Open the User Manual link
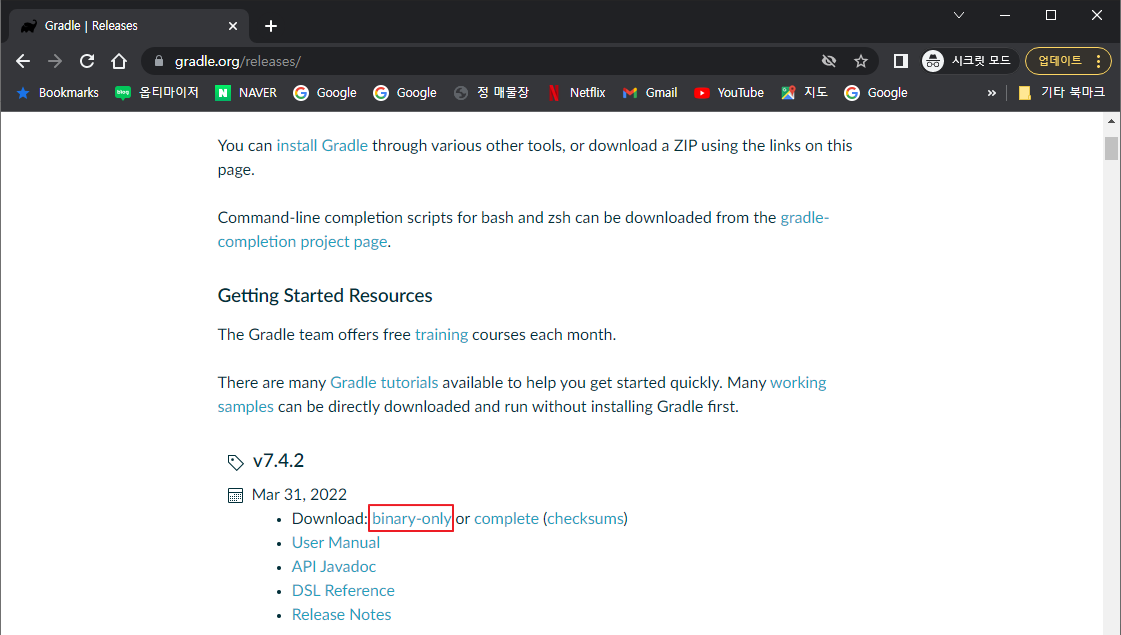 pyautogui.click(x=335, y=543)
